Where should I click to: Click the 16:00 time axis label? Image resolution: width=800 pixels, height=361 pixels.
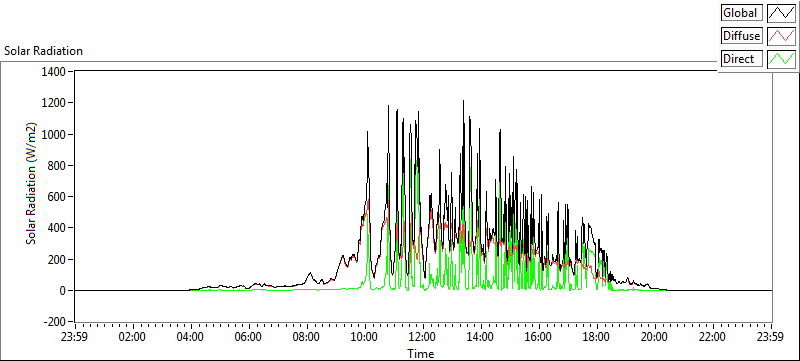[x=539, y=337]
